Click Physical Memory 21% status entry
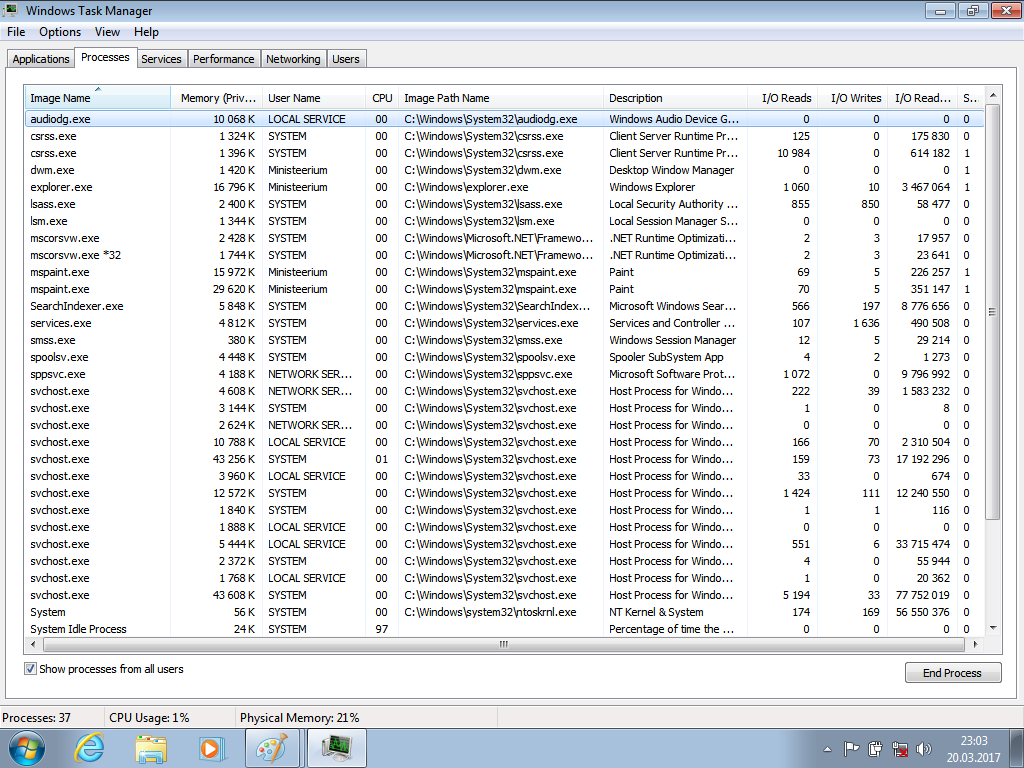1024x768 pixels. point(299,717)
